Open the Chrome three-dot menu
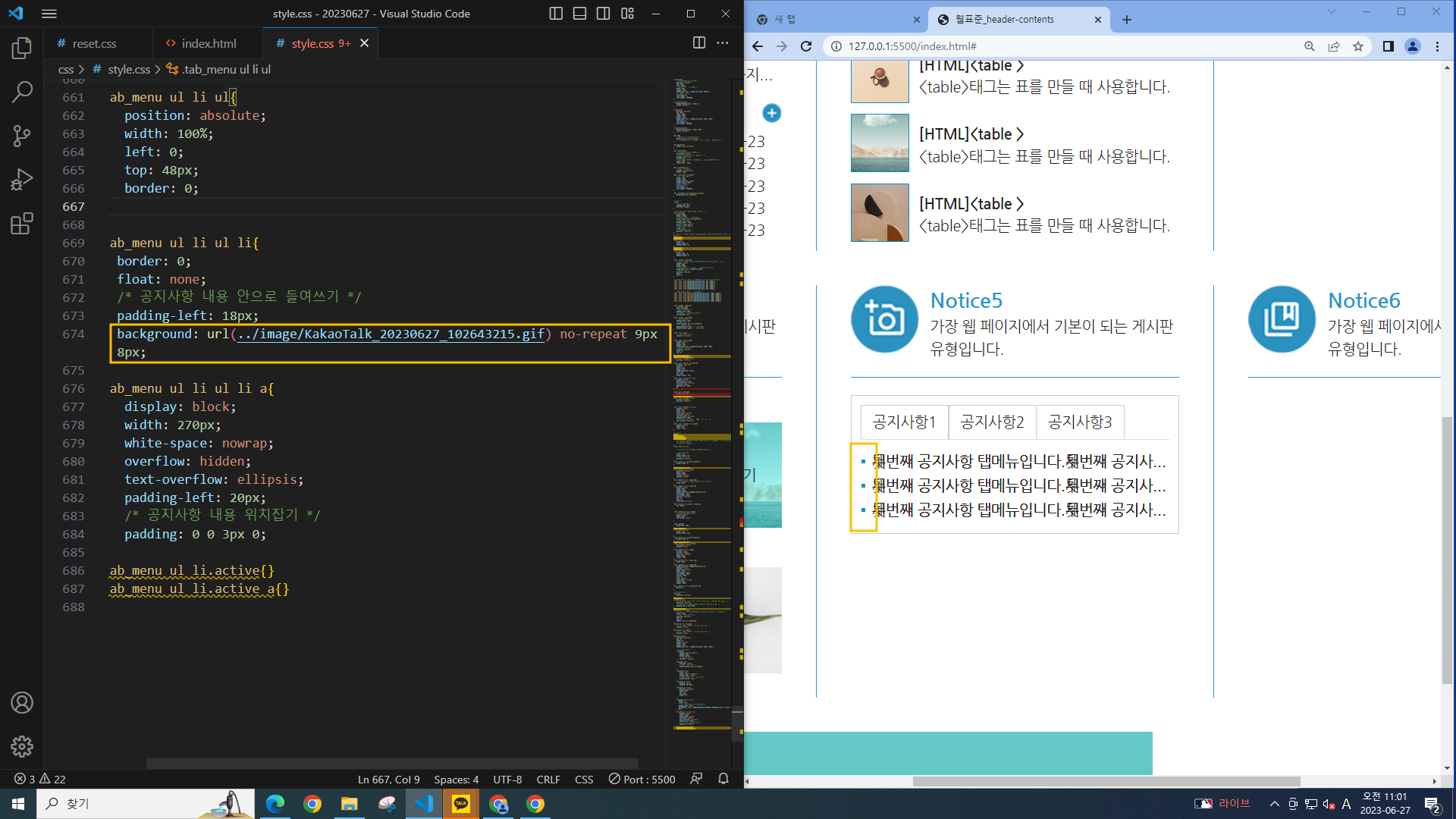The width and height of the screenshot is (1456, 819). pyautogui.click(x=1437, y=46)
